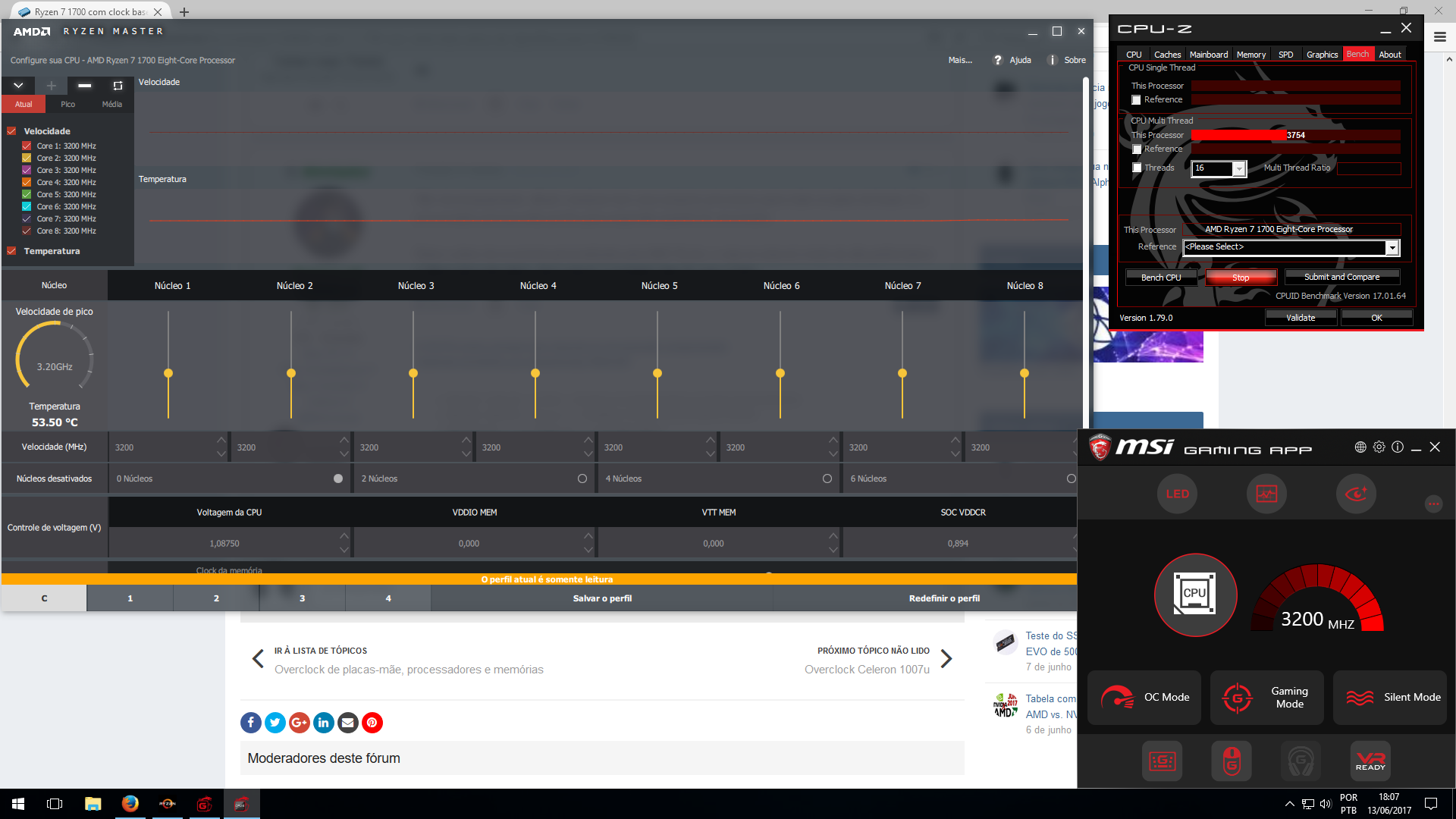Screen dimensions: 1456x819
Task: Click the Bench CPU button
Action: [x=1161, y=278]
